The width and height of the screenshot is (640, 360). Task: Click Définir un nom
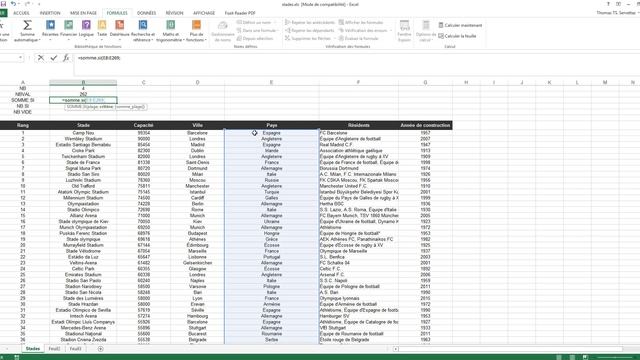coord(254,22)
